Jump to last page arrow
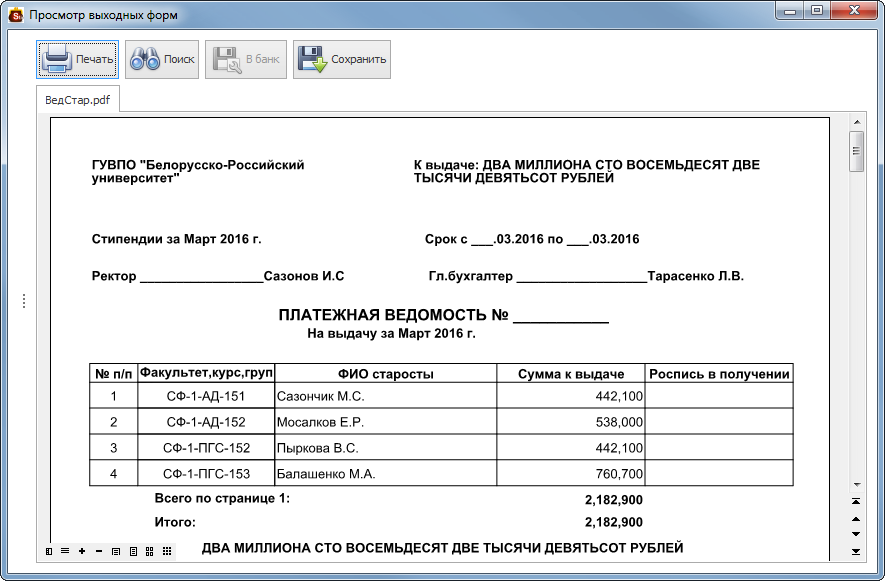The width and height of the screenshot is (885, 581). pyautogui.click(x=856, y=552)
